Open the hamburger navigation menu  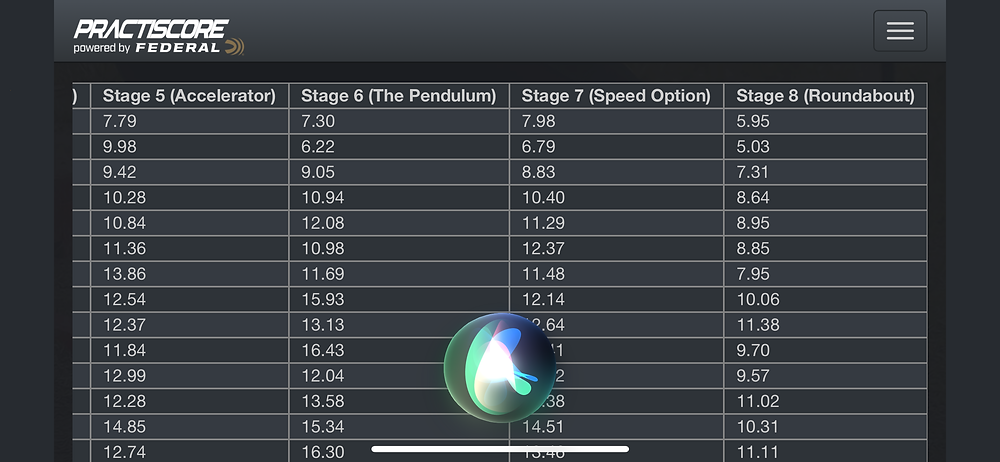tap(899, 31)
